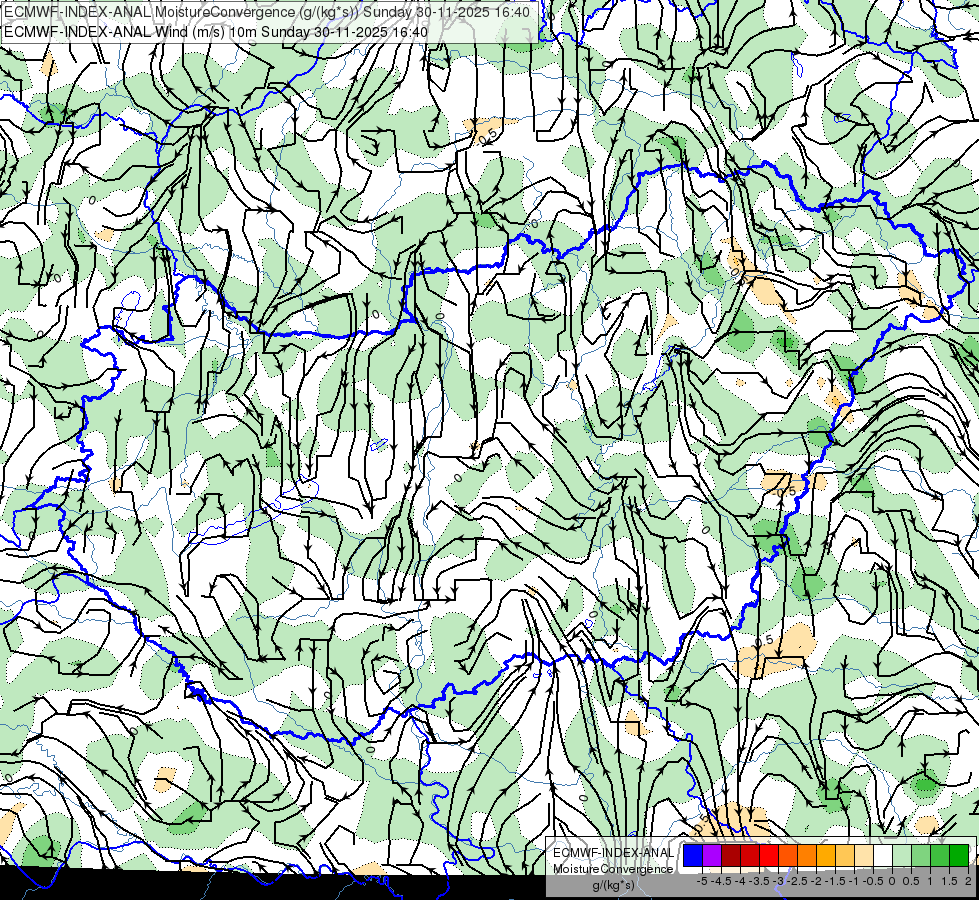
Task: Click the pale green swatch between 0 and 0.5
Action: (x=902, y=855)
